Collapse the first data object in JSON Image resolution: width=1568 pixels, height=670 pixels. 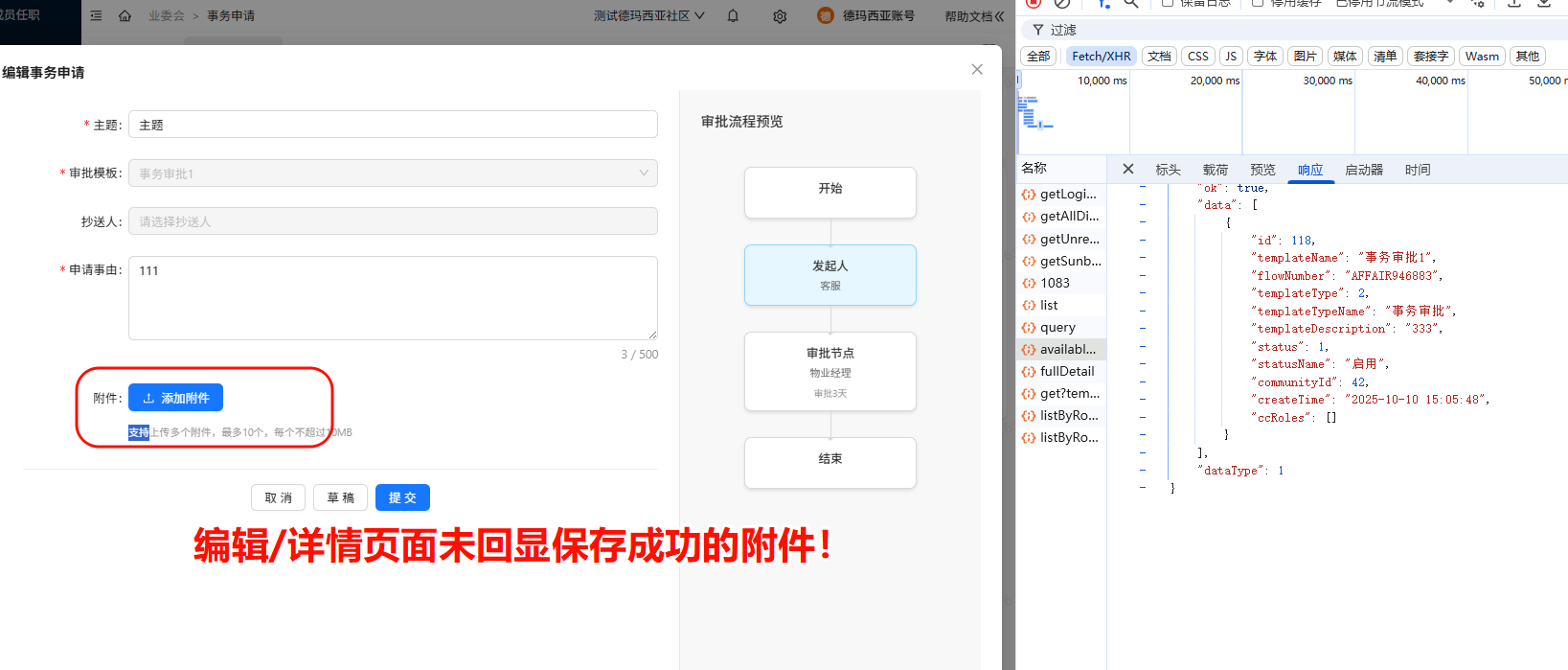(1143, 221)
